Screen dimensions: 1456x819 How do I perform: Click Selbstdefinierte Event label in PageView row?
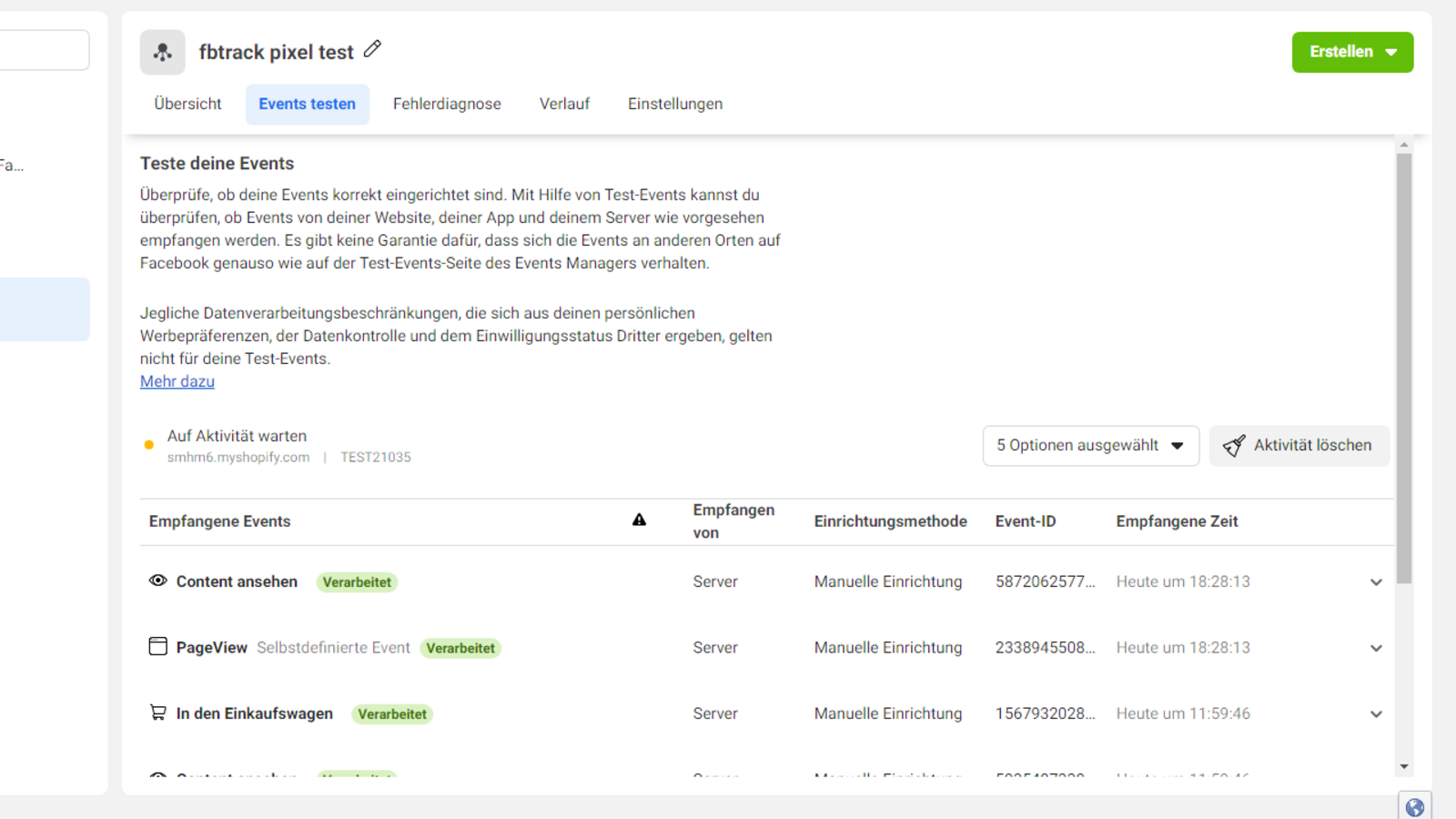click(333, 648)
